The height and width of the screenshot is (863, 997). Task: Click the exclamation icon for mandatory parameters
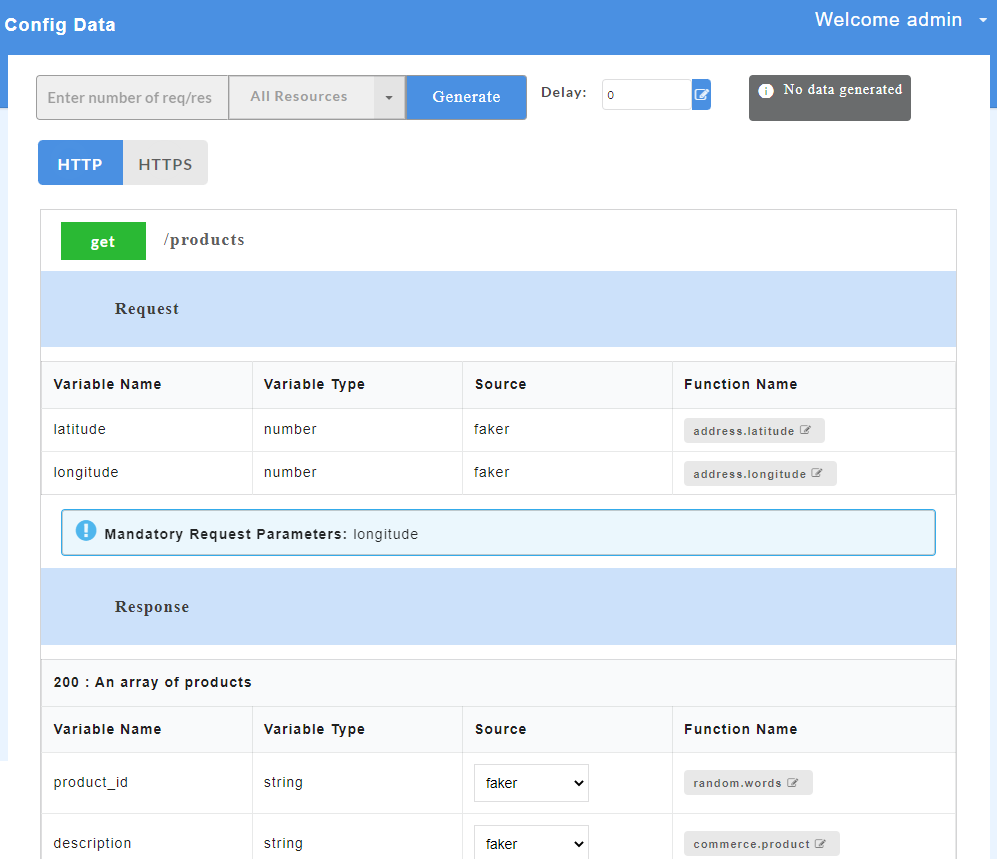pyautogui.click(x=86, y=530)
